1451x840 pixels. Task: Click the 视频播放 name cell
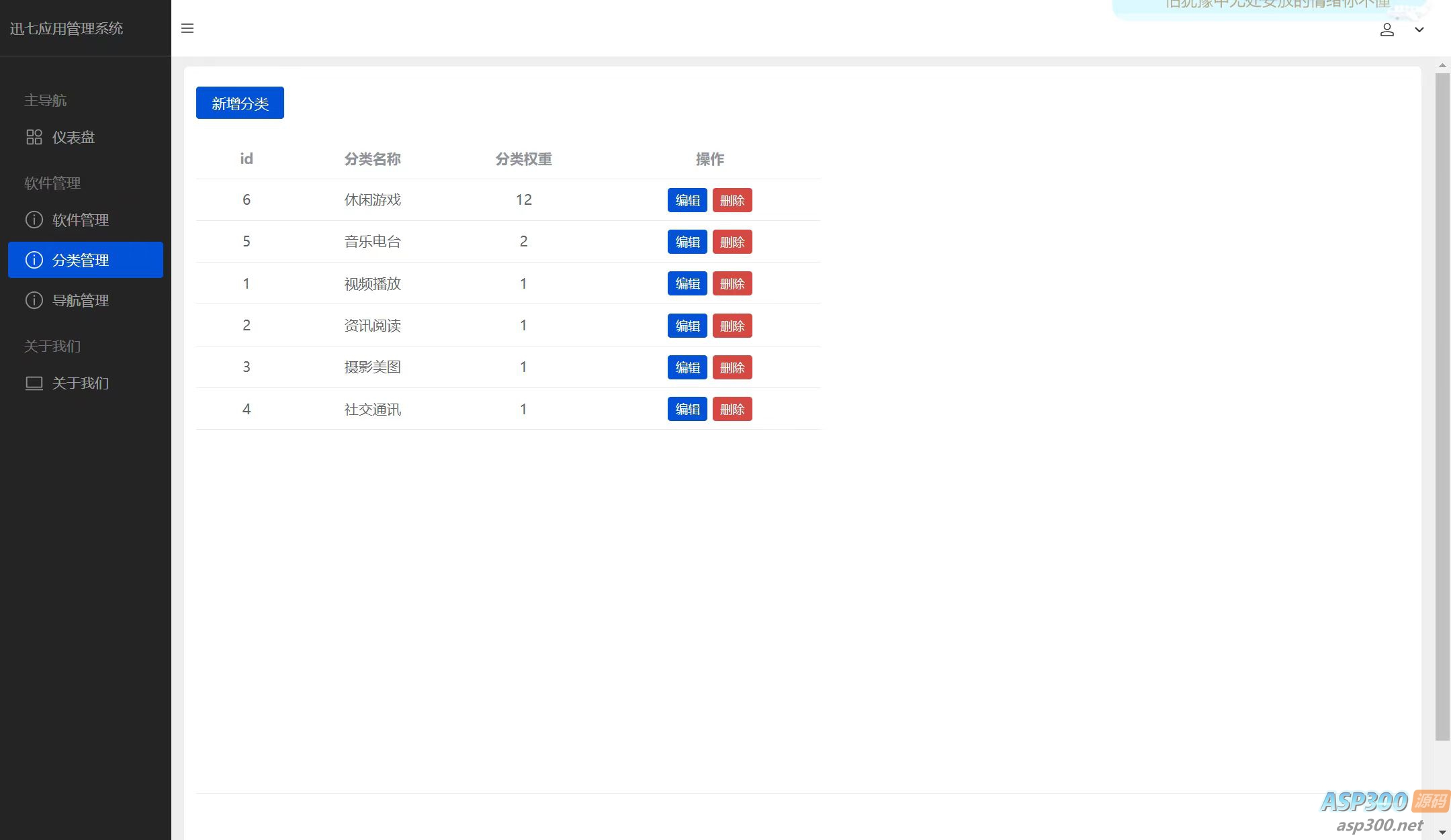[x=373, y=283]
